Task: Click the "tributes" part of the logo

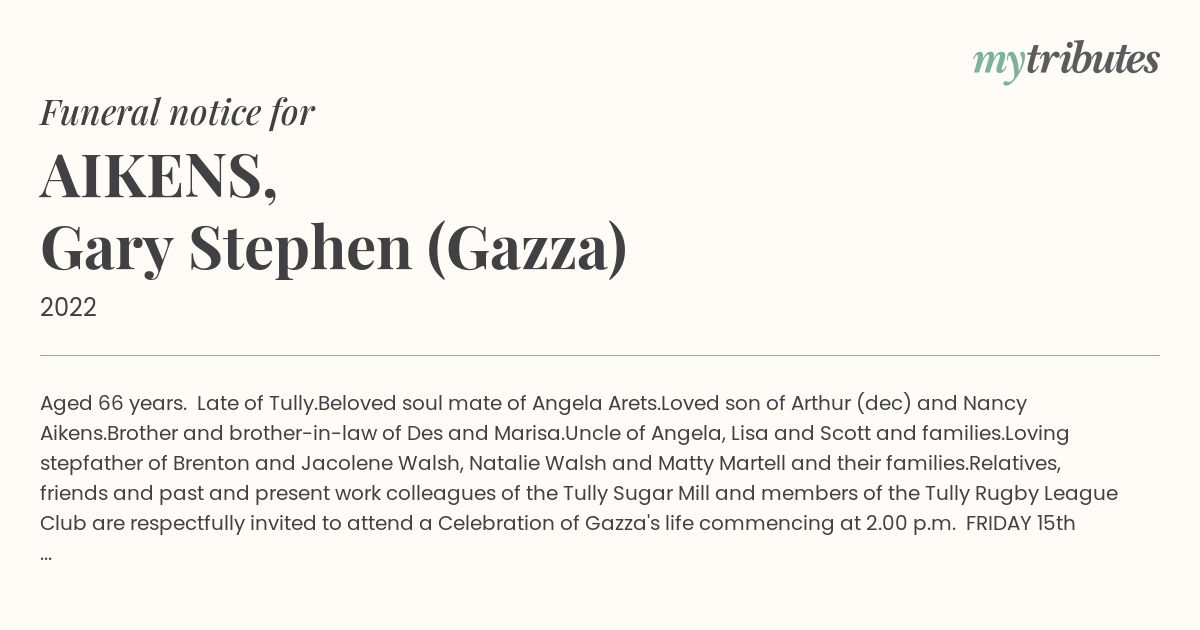Action: click(1092, 60)
